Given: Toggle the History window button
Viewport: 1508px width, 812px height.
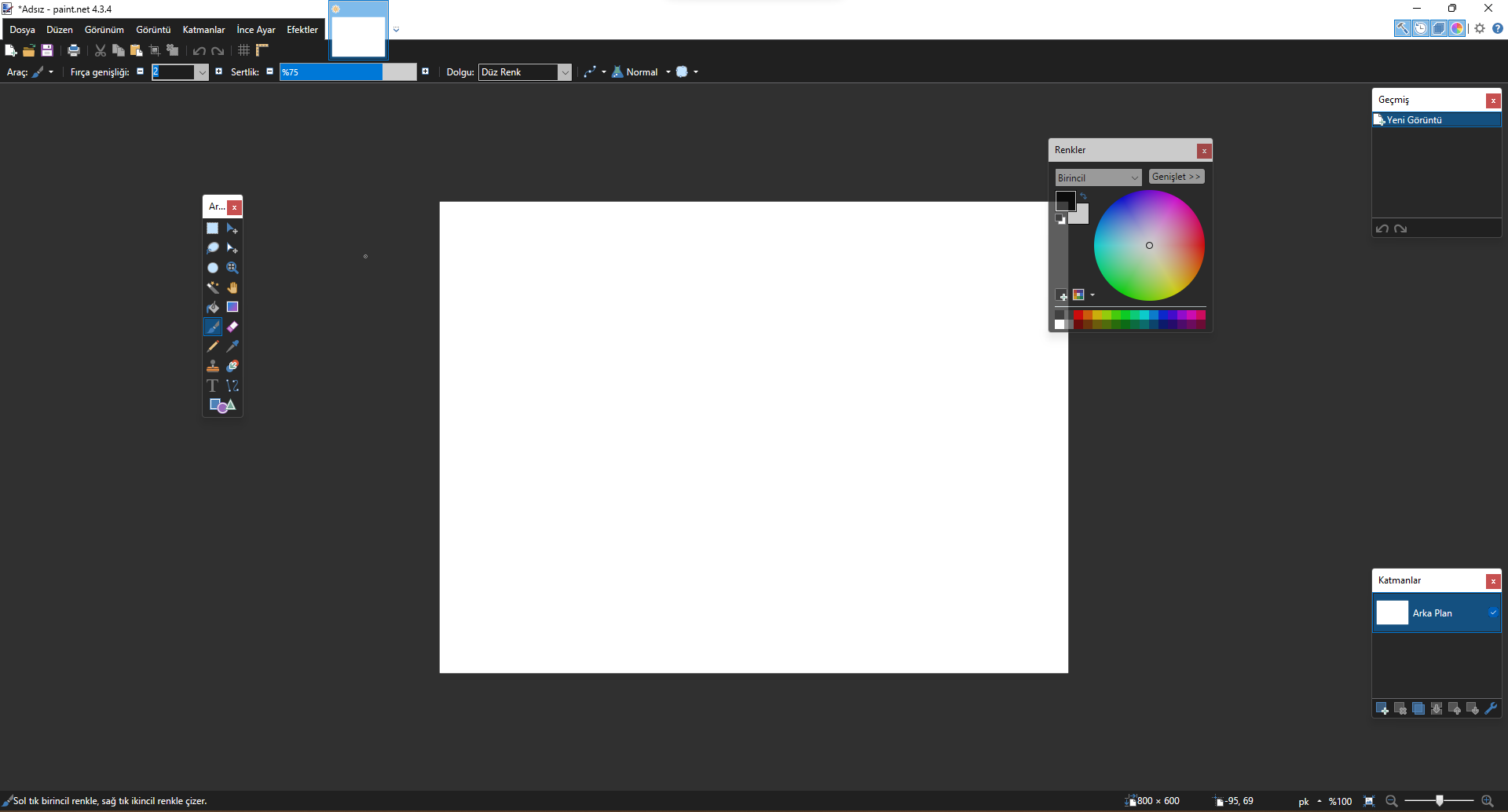Looking at the screenshot, I should tap(1421, 28).
